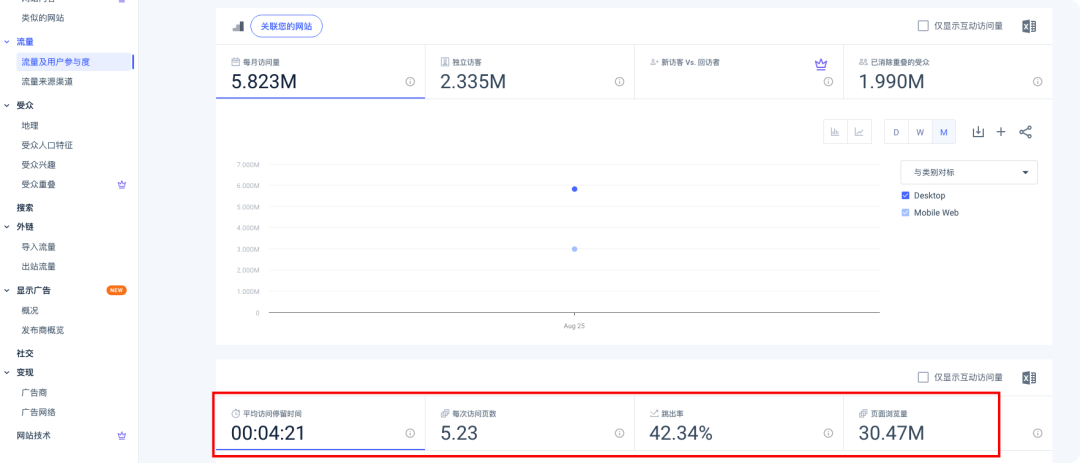The height and width of the screenshot is (463, 1080).
Task: Click the crown icon next to 网站技术
Action: click(122, 435)
